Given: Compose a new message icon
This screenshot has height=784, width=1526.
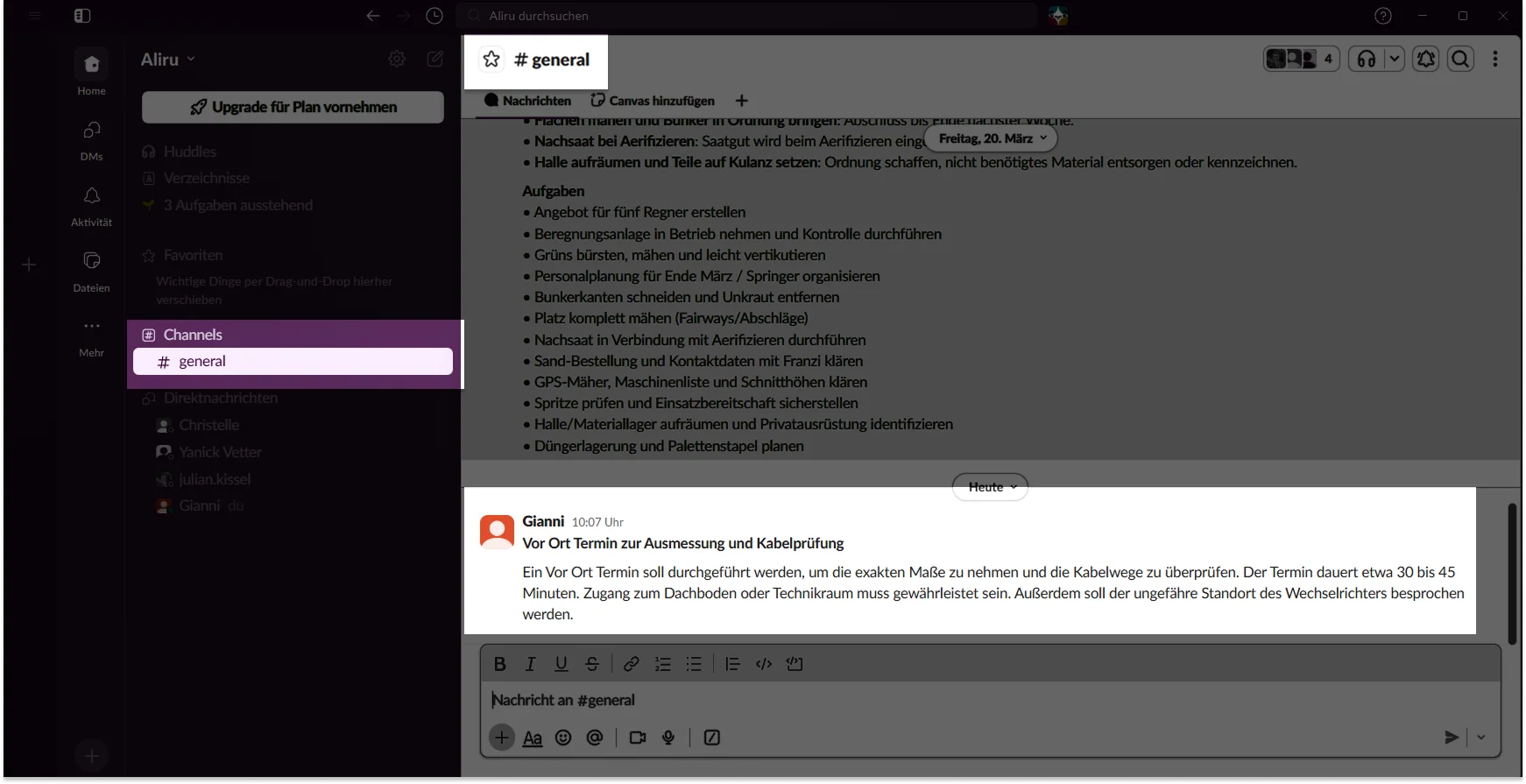Looking at the screenshot, I should coord(434,59).
